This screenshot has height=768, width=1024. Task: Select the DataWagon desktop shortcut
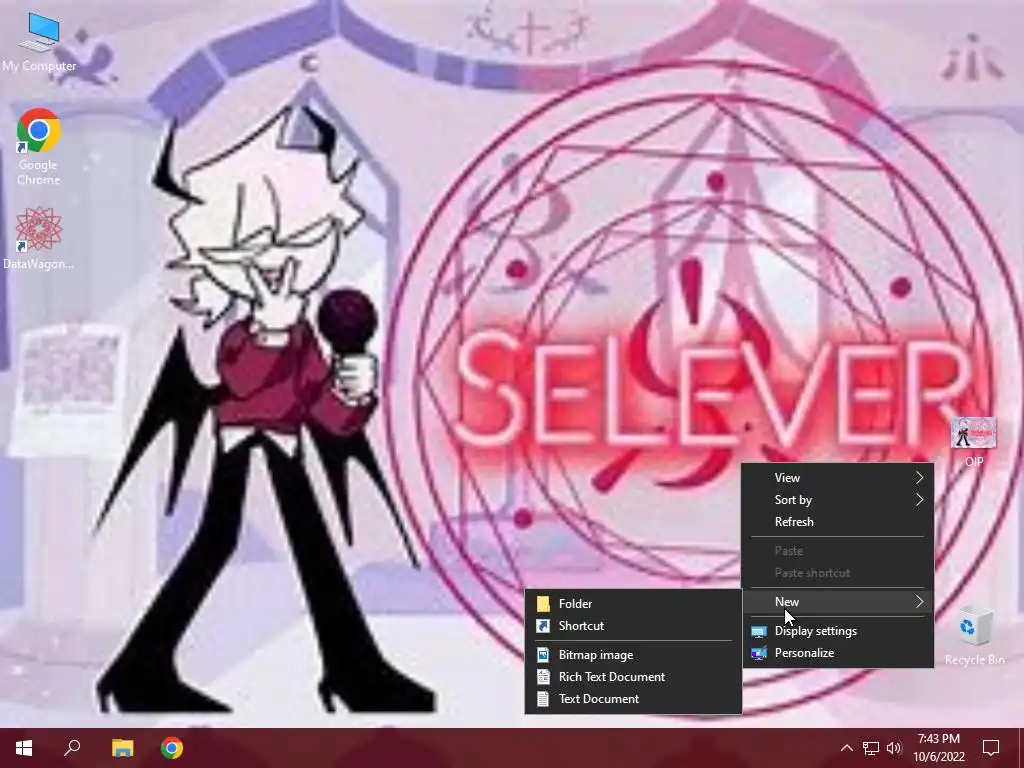39,238
